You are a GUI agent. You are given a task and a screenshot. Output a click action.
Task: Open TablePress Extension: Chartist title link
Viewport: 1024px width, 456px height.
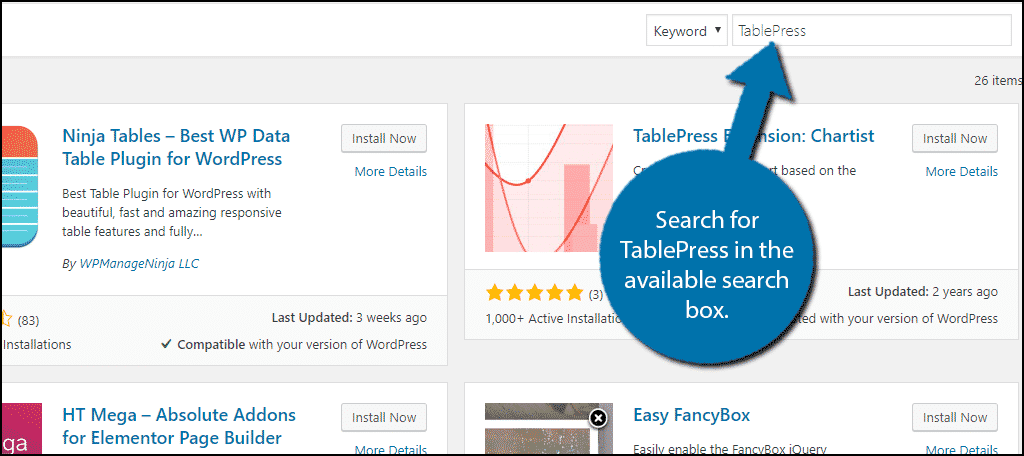(x=754, y=136)
